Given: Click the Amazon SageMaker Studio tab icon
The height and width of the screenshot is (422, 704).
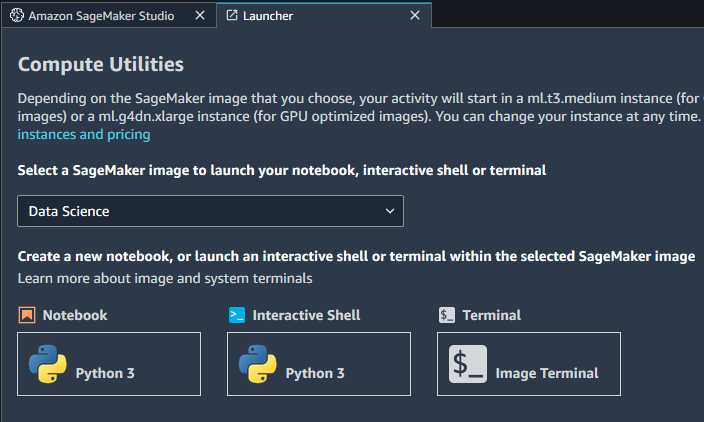Looking at the screenshot, I should point(15,16).
